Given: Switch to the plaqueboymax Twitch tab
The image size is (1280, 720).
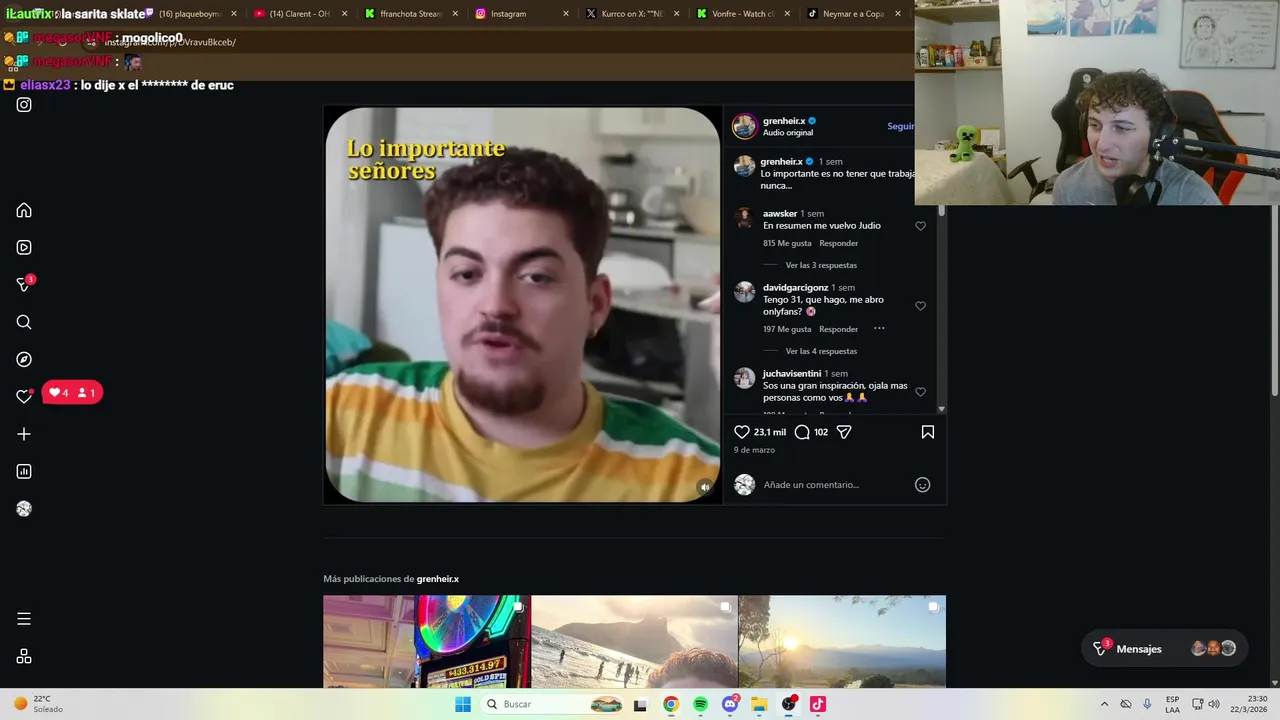Looking at the screenshot, I should click(x=190, y=14).
